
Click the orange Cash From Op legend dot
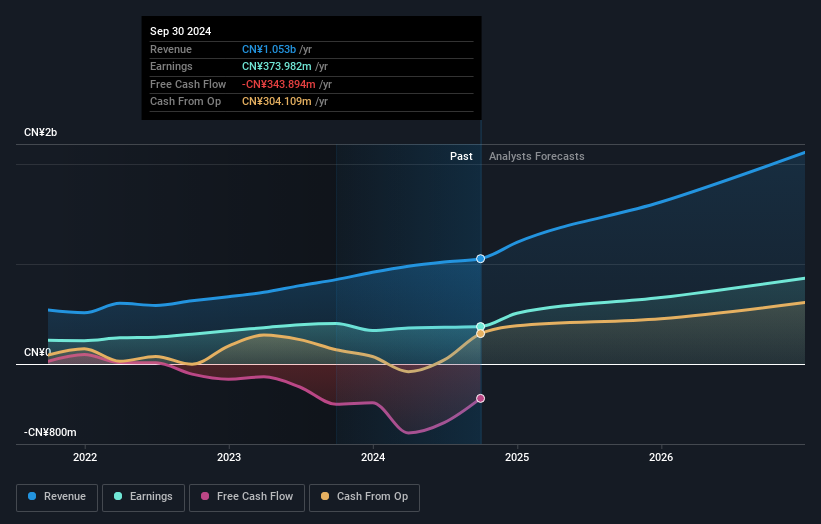tap(325, 496)
